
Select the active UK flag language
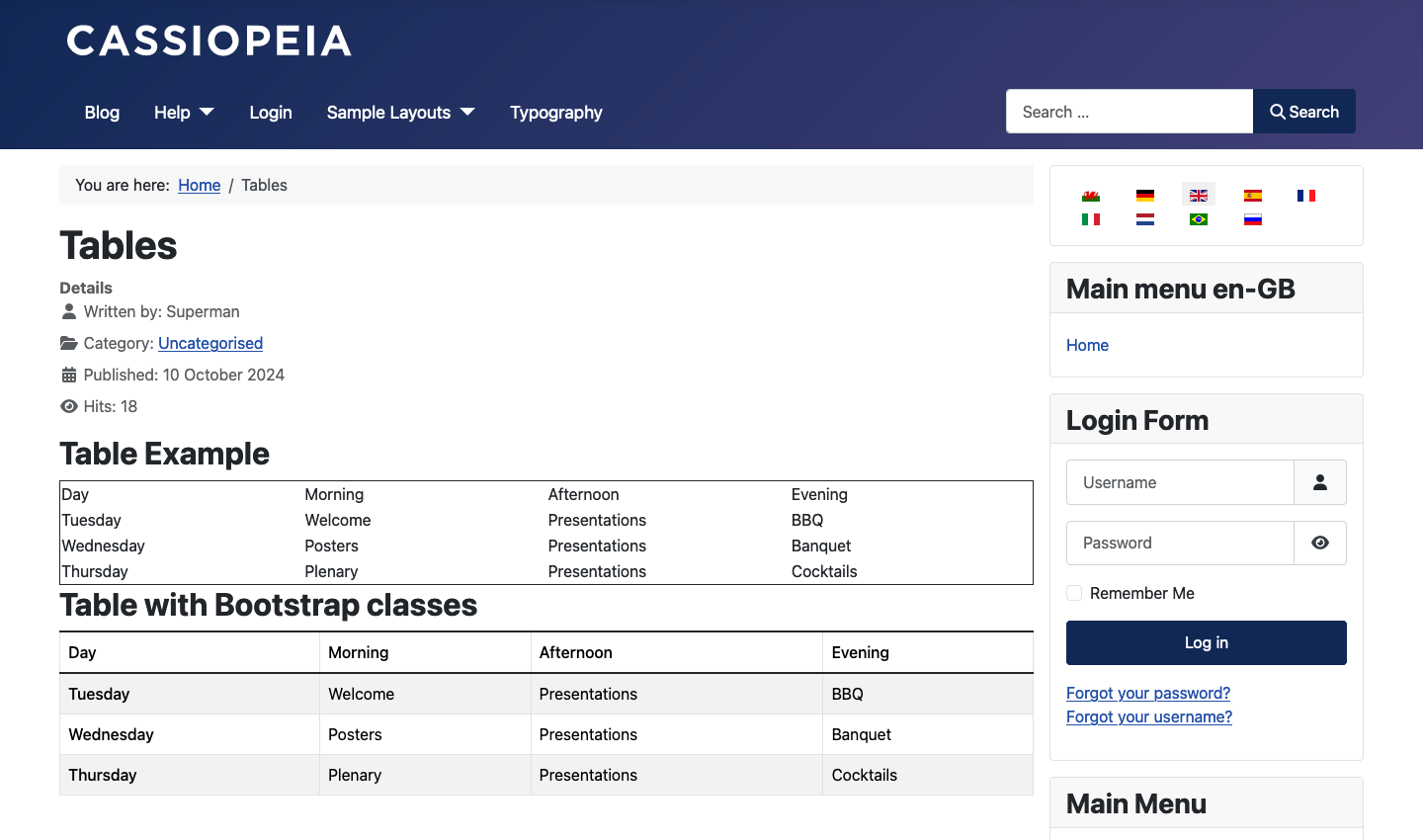[1199, 196]
